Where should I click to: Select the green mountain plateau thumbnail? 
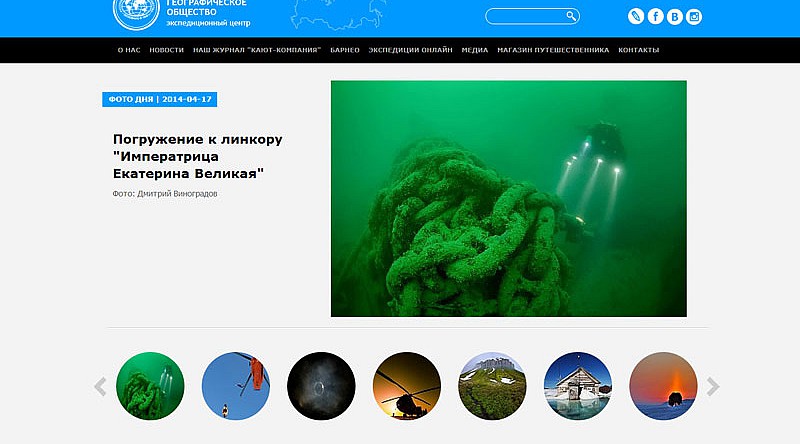tap(492, 386)
